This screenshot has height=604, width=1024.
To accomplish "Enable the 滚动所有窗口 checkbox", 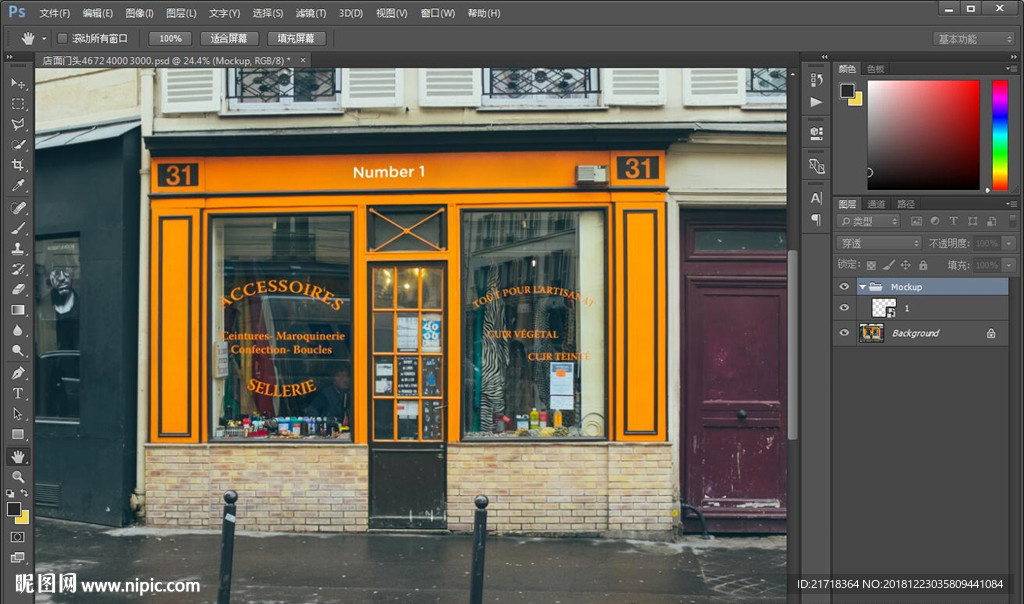I will (x=62, y=39).
